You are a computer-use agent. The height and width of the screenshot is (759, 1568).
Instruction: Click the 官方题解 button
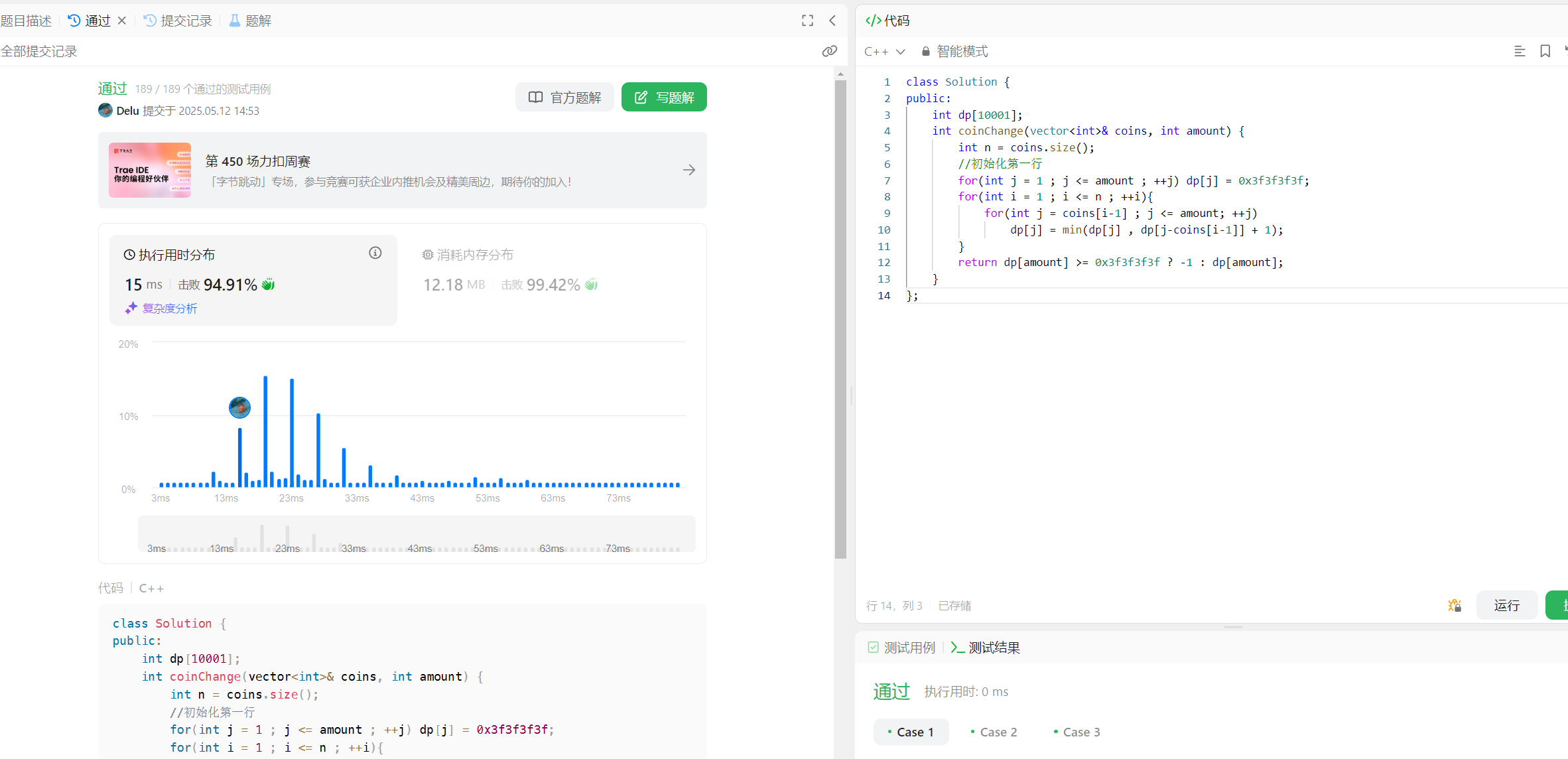pyautogui.click(x=564, y=98)
